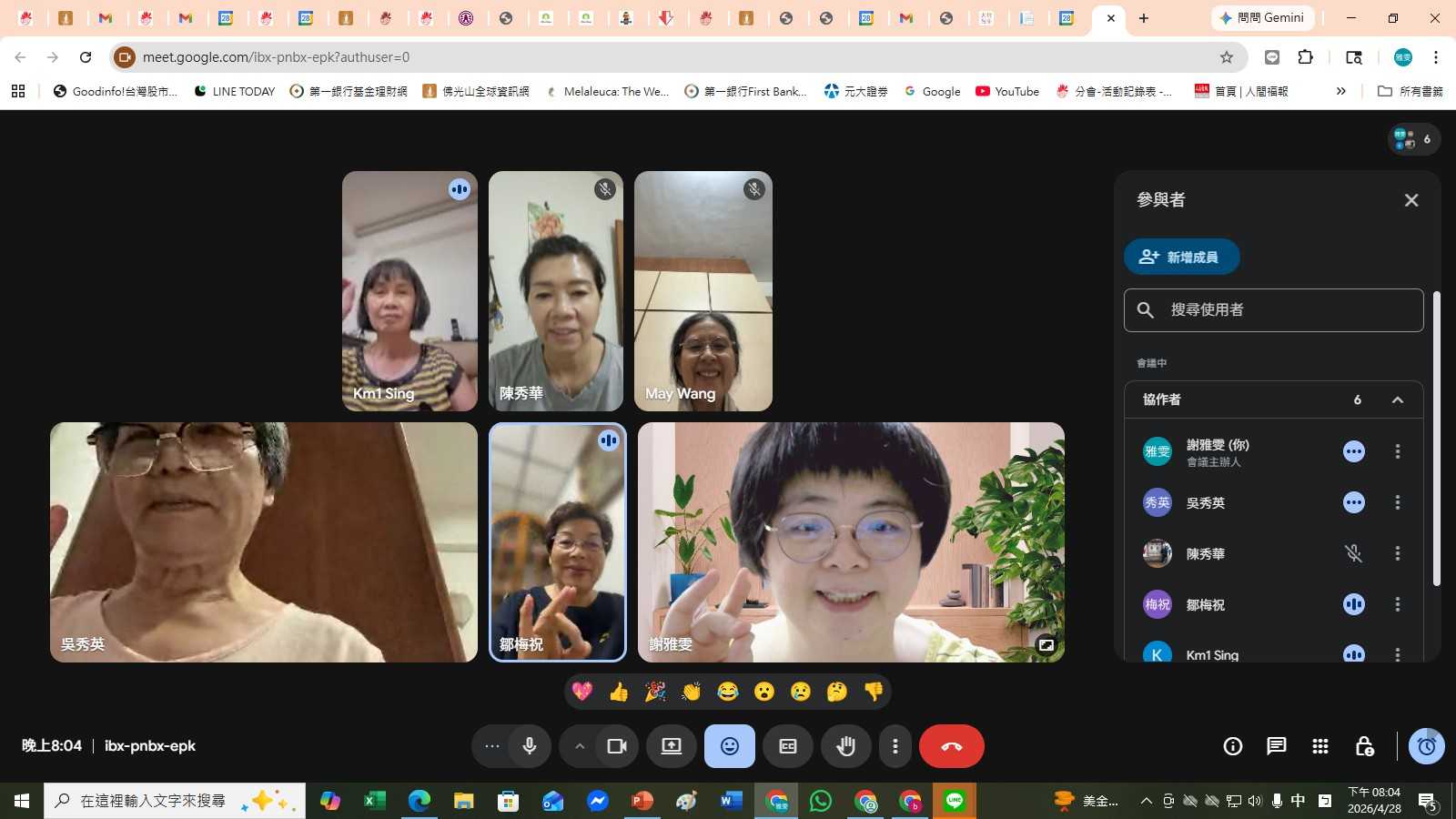1456x819 pixels.
Task: Expand video settings arrow beside camera
Action: point(579,746)
